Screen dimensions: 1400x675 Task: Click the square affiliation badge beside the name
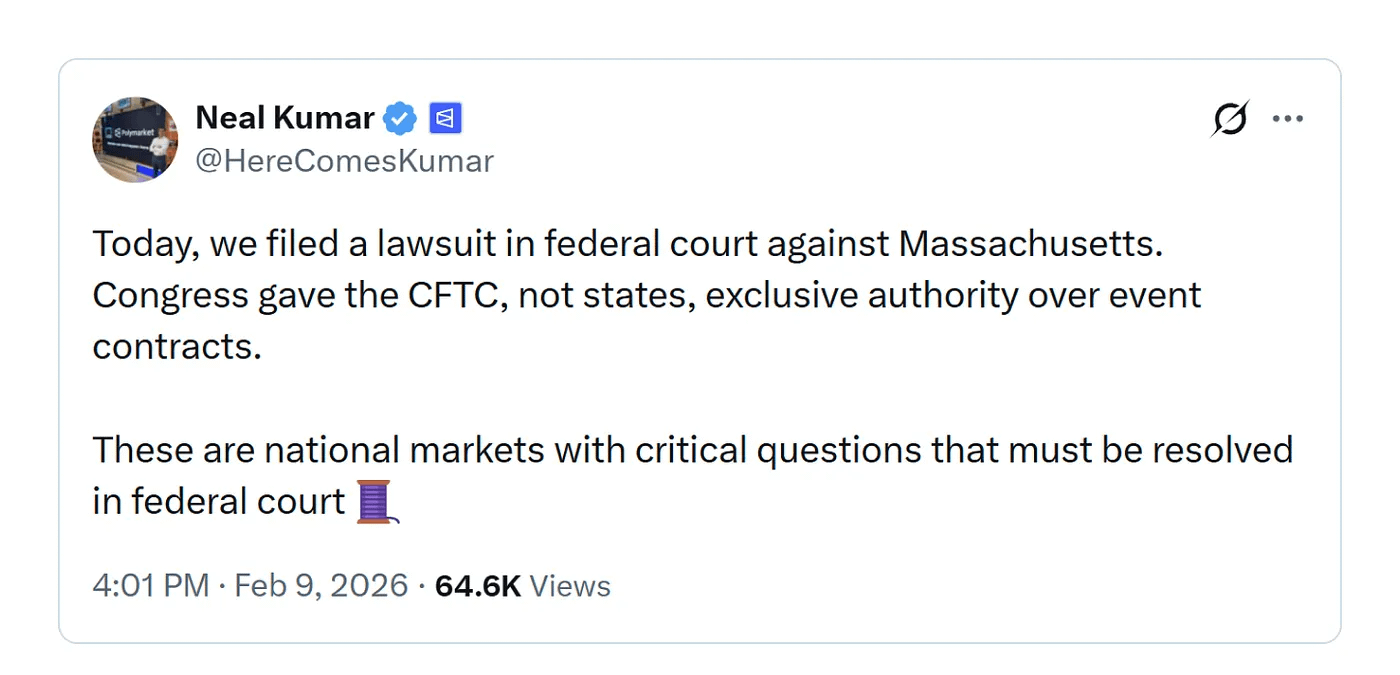tap(445, 119)
